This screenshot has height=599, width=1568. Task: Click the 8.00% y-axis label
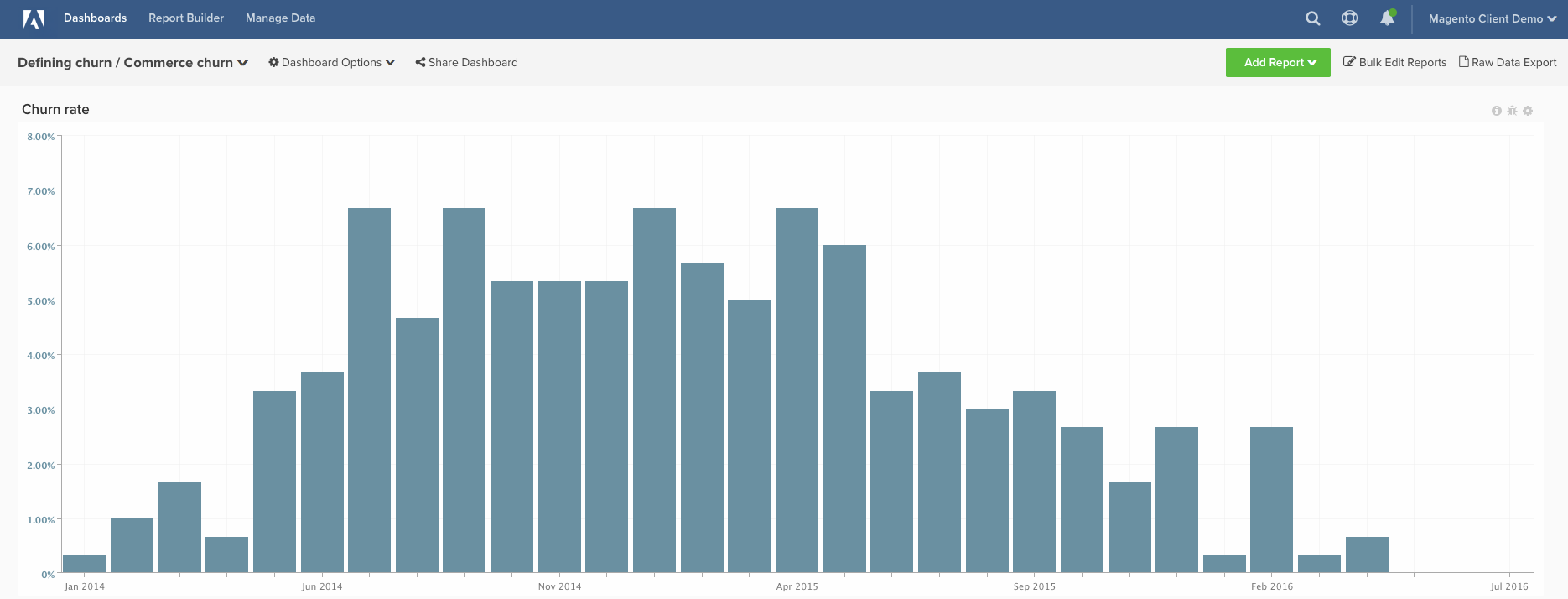40,137
